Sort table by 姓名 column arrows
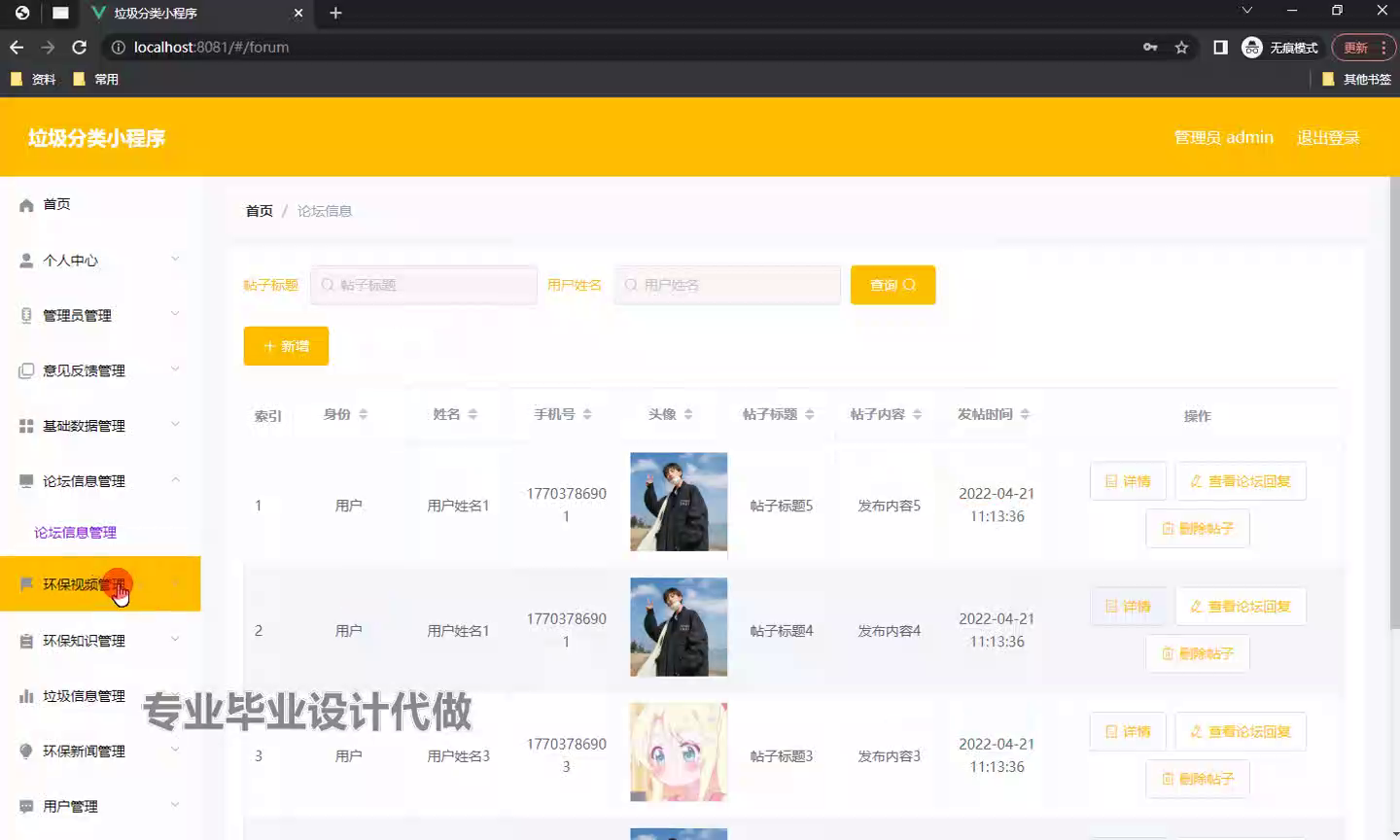This screenshot has width=1400, height=840. 472,414
